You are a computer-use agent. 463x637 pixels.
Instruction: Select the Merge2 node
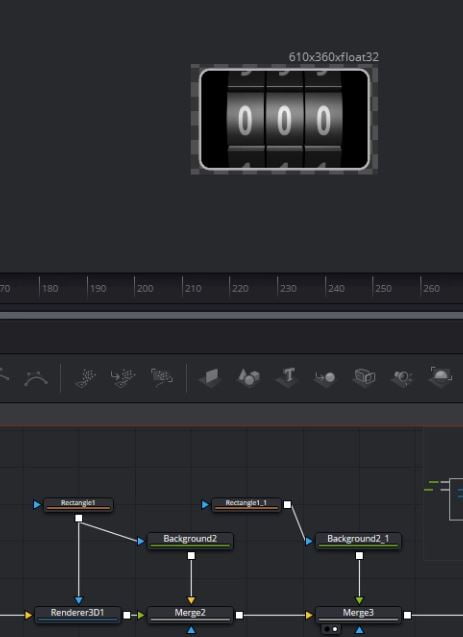190,615
